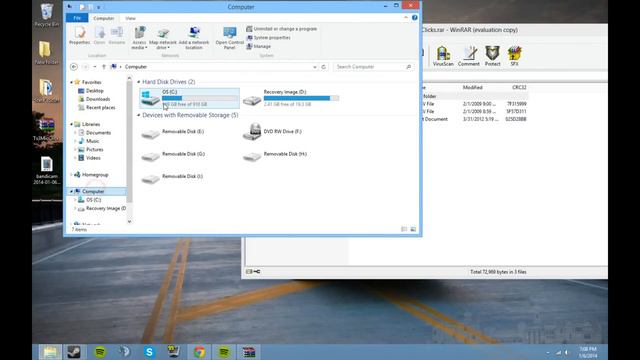Viewport: 640px width, 360px height.
Task: Collapse the Computer tree node
Action: (x=71, y=191)
